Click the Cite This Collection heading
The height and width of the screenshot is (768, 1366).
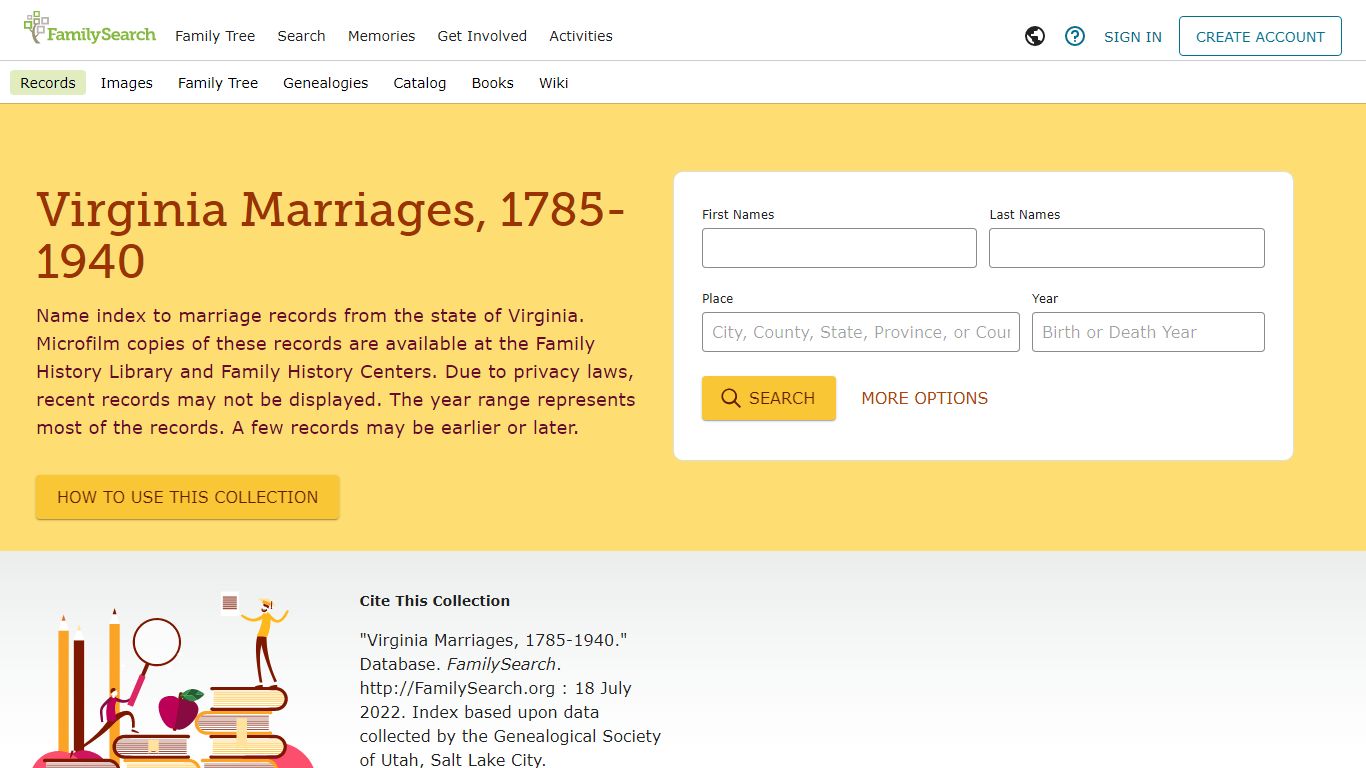[x=435, y=601]
